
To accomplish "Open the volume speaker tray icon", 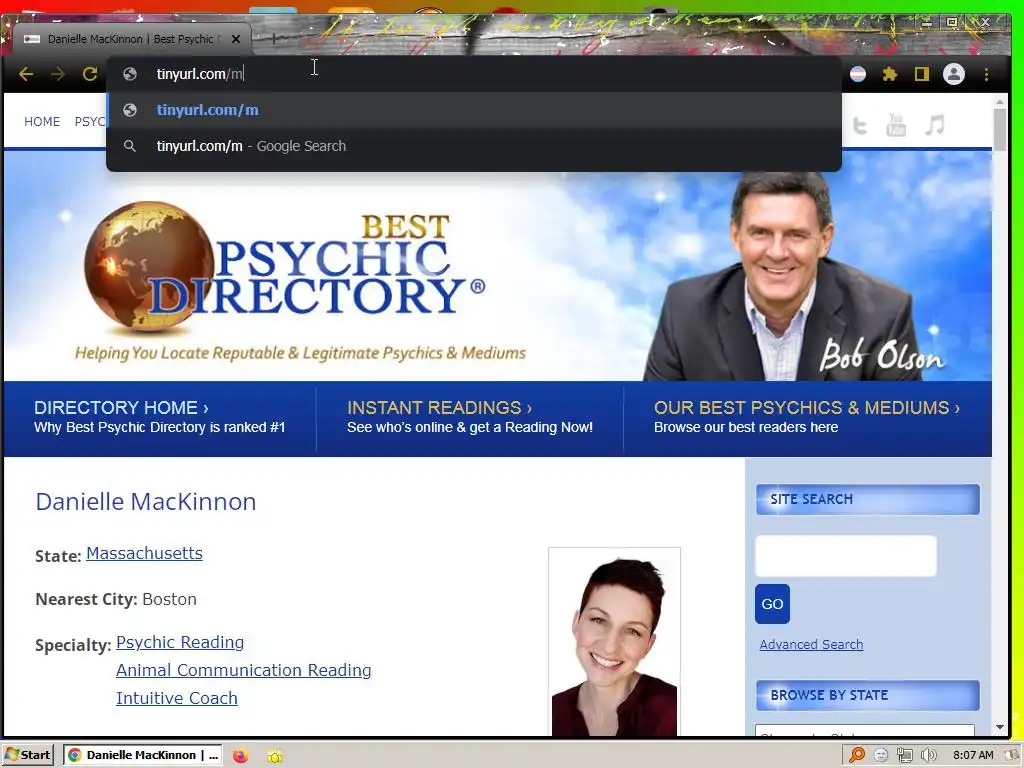I will click(929, 755).
